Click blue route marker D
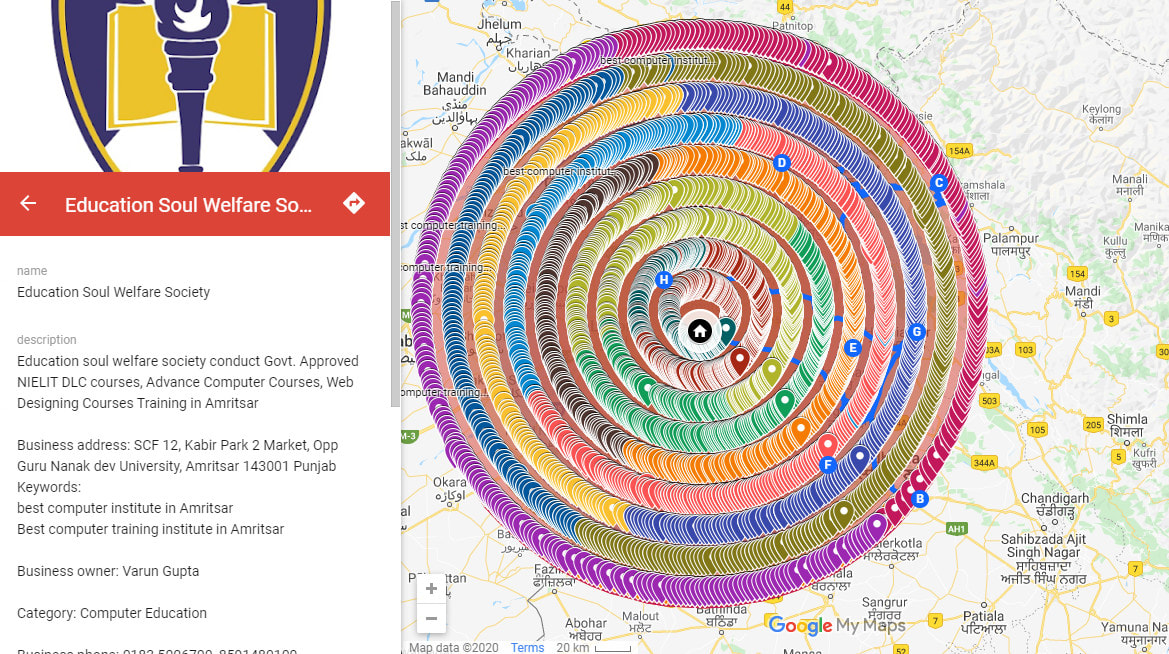 pyautogui.click(x=781, y=163)
